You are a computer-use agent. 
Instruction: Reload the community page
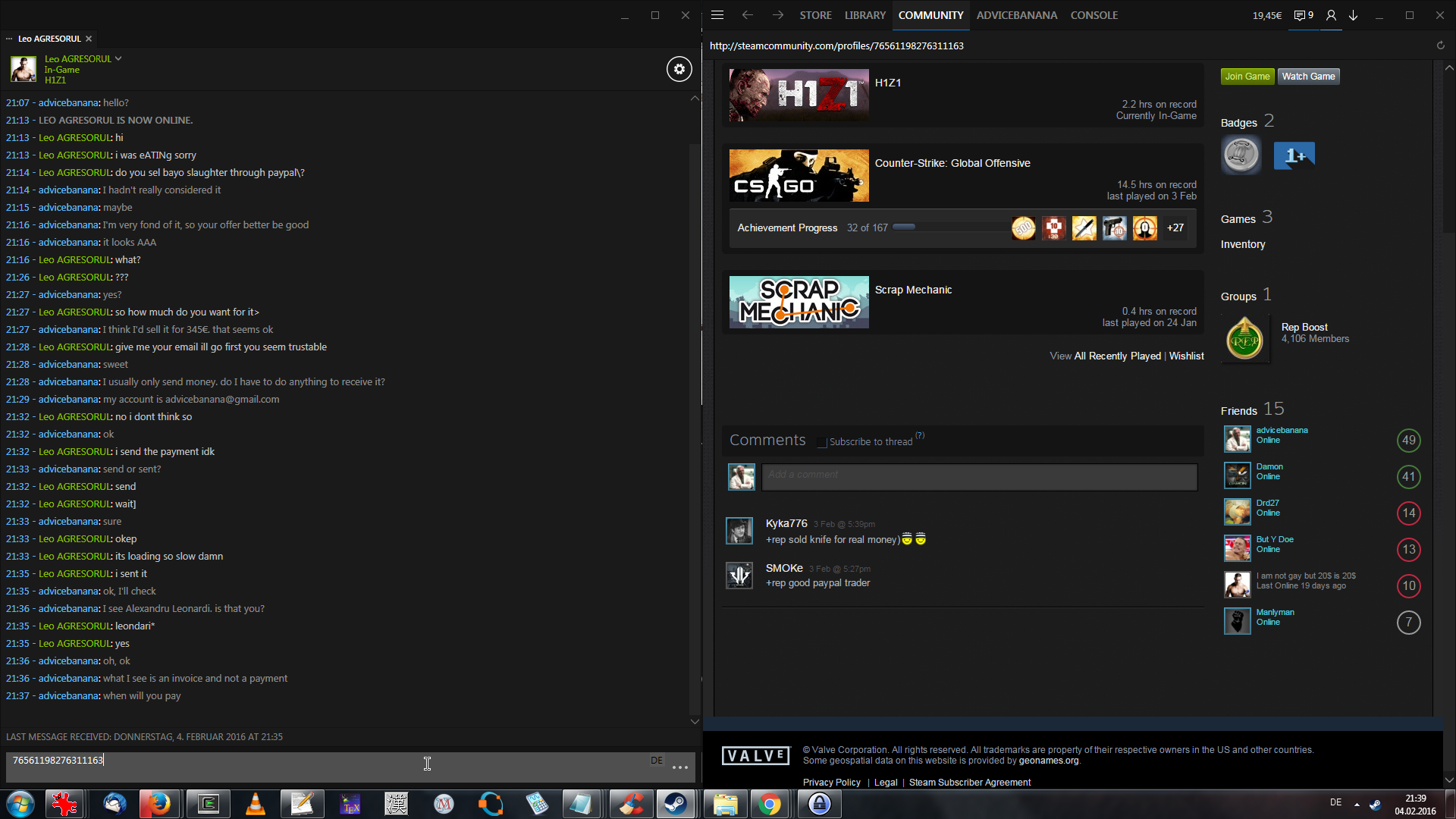[1440, 45]
